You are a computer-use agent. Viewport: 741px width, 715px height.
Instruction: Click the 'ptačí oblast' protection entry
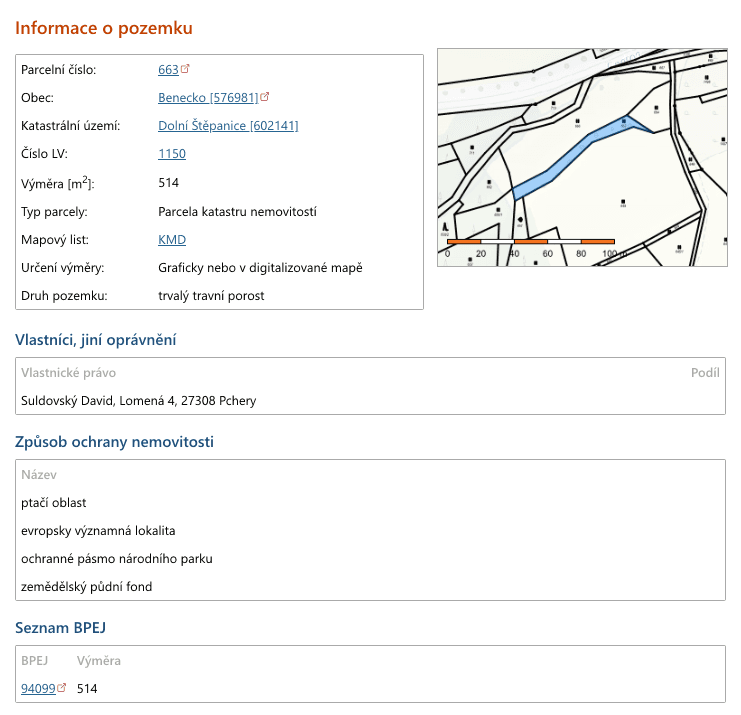(54, 503)
